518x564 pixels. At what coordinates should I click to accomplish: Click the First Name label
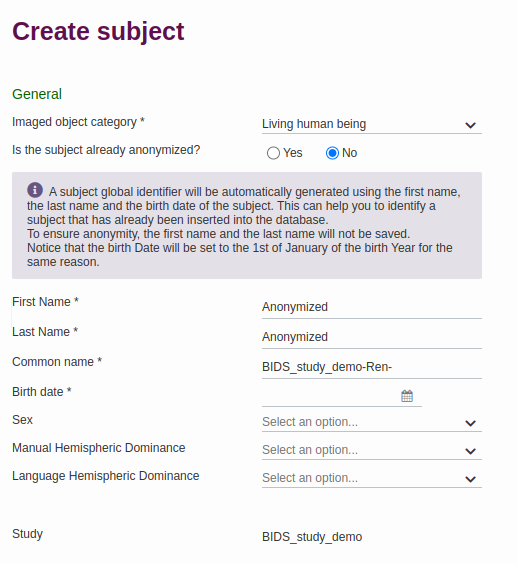pyautogui.click(x=45, y=301)
